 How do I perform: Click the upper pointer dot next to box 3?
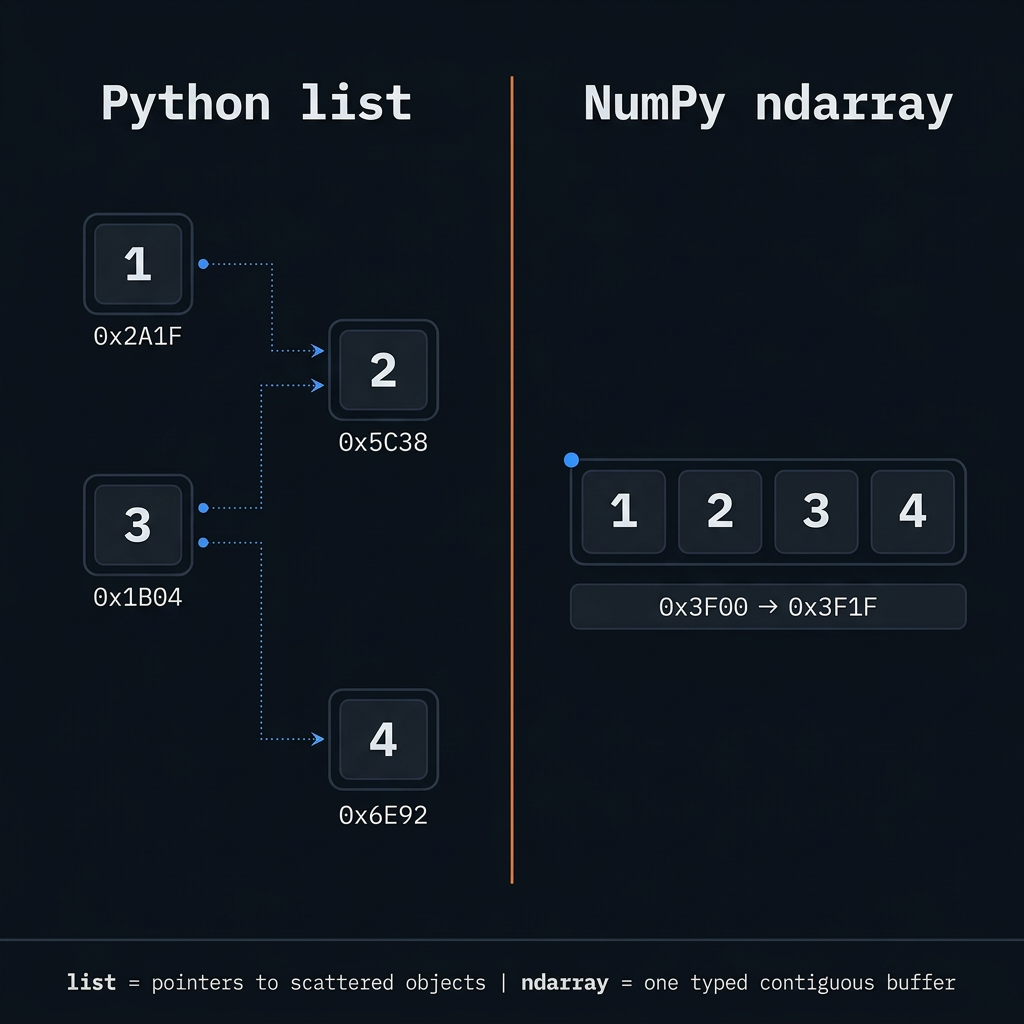[202, 507]
